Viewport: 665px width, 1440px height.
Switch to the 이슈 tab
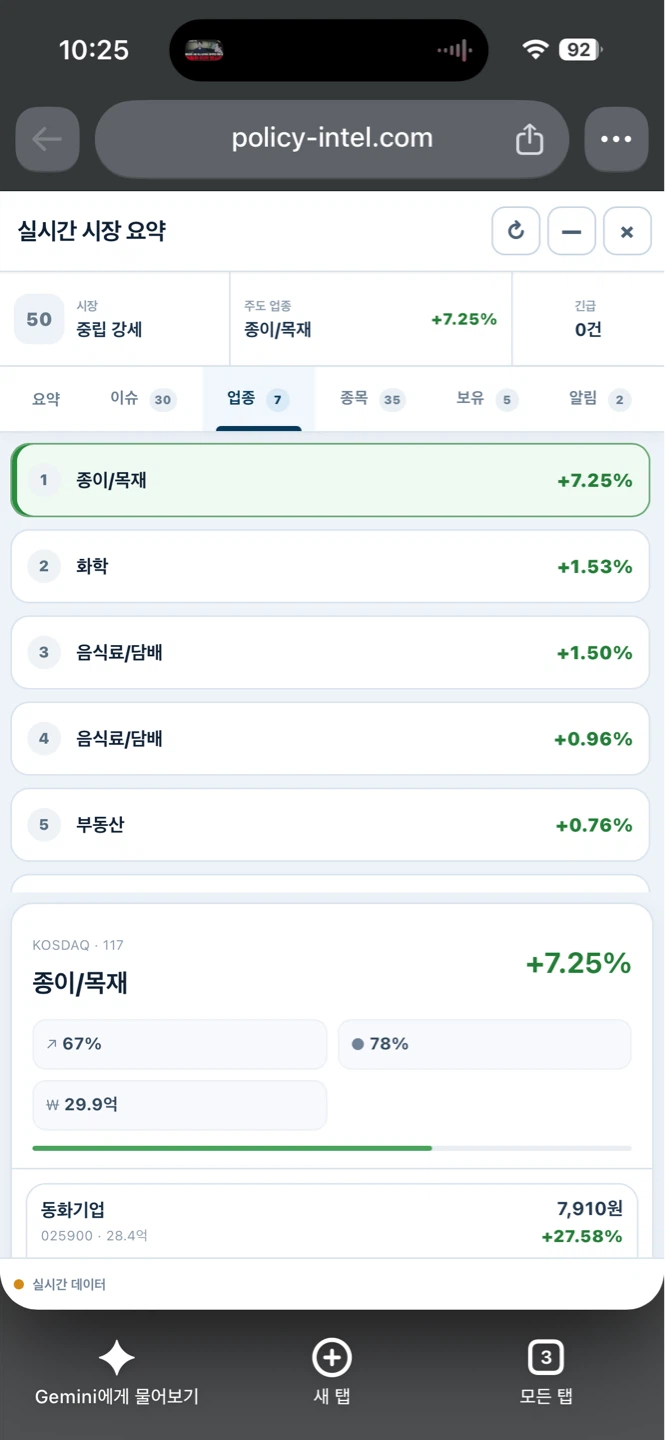(141, 399)
